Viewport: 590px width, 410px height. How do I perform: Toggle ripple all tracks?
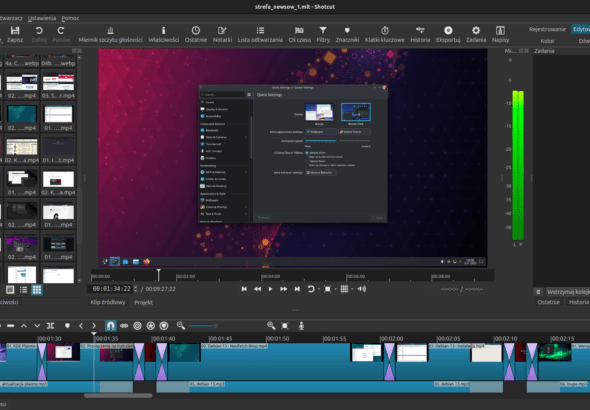(x=151, y=326)
